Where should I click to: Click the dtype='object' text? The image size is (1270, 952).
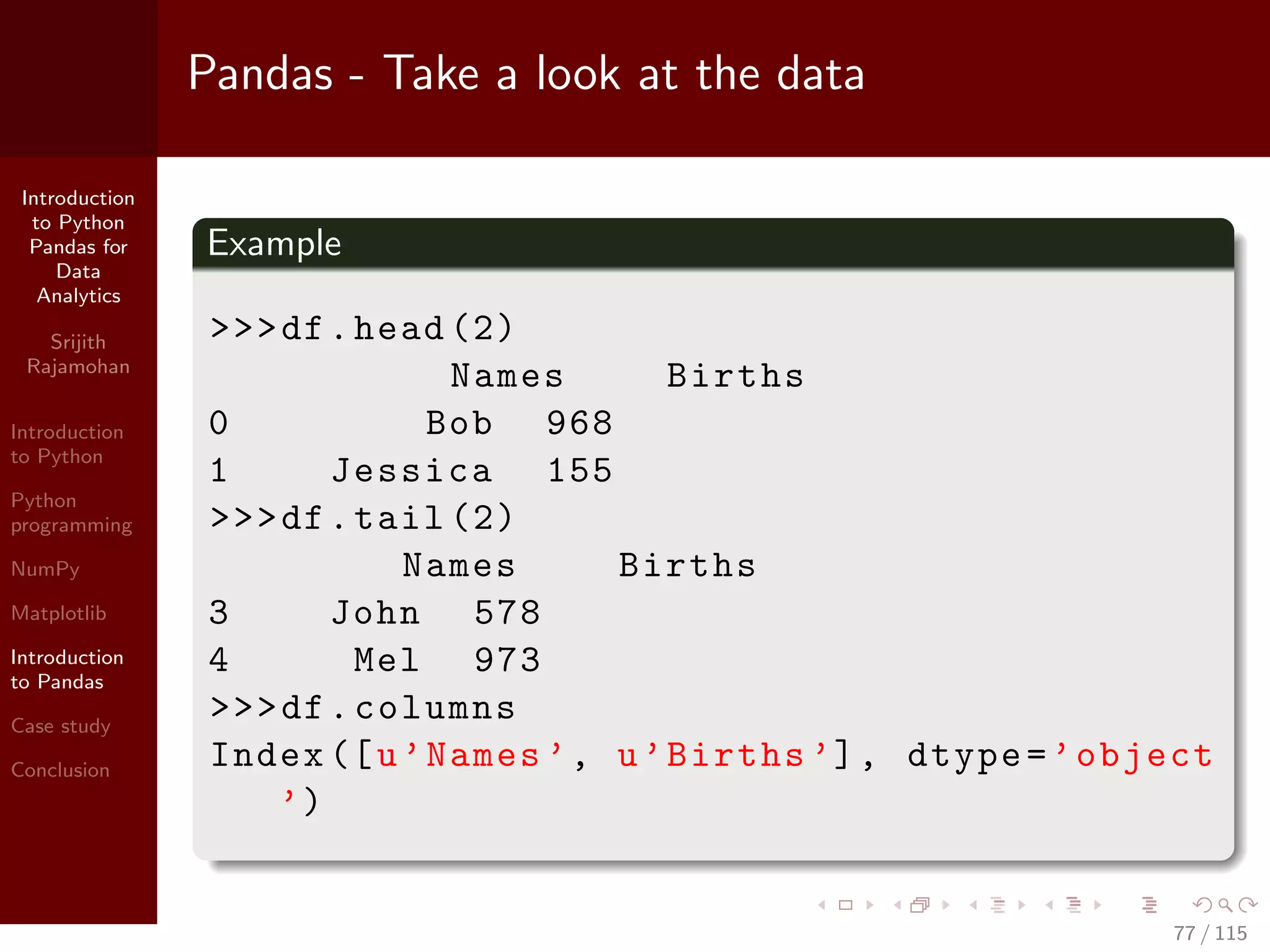(x=1060, y=757)
